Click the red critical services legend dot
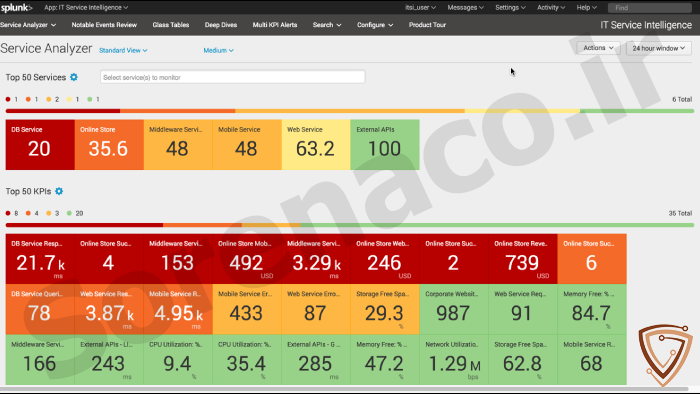700x394 pixels. (8, 99)
